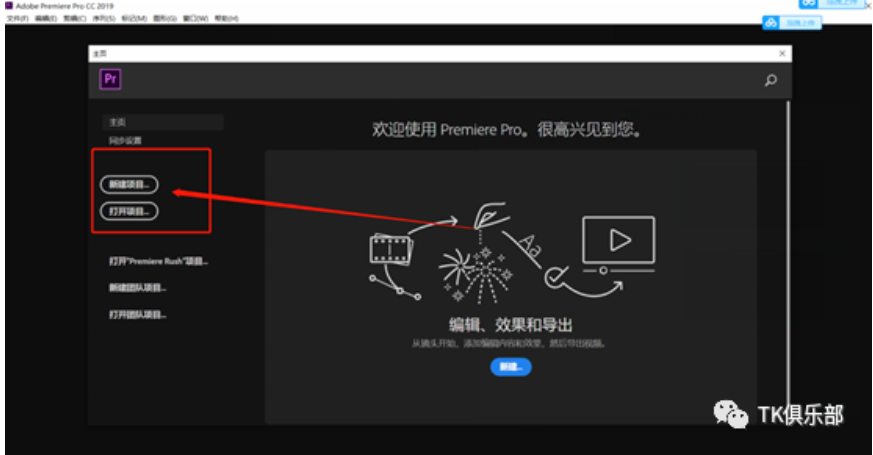This screenshot has height=455, width=873.
Task: Click the cloud icon on the blue upload button
Action: tap(771, 23)
